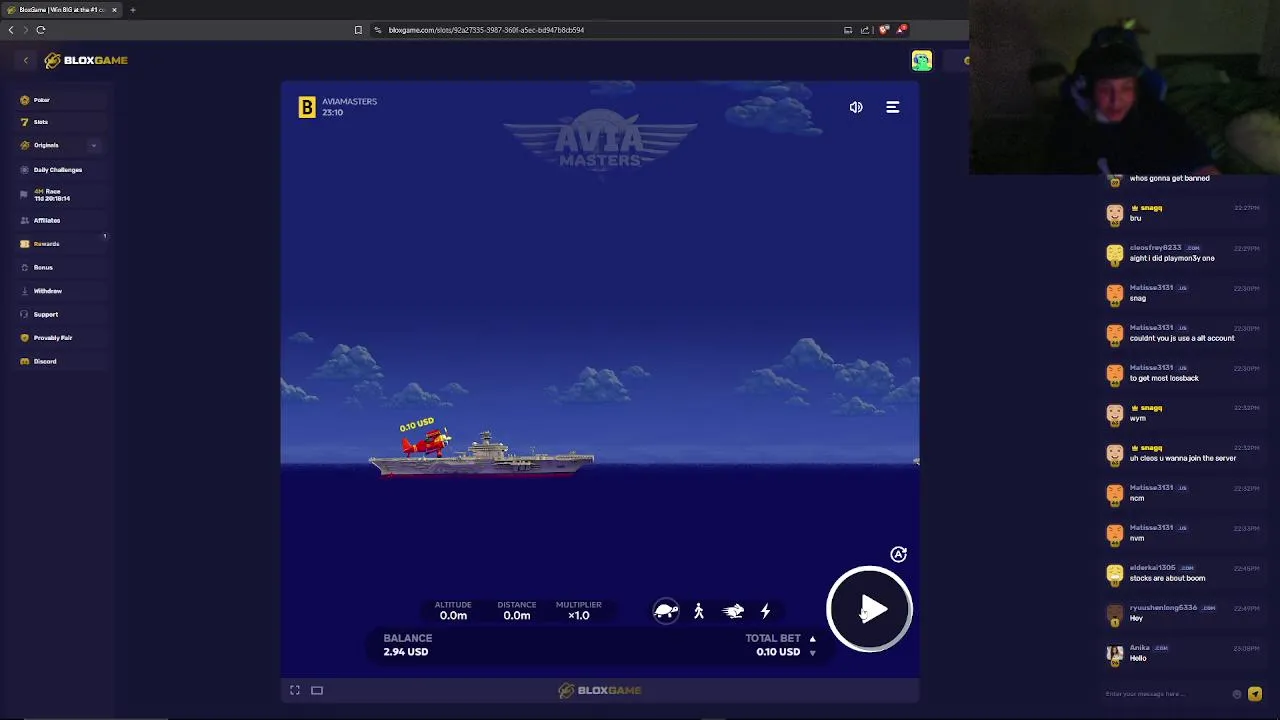Viewport: 1280px width, 720px height.
Task: Enter fullscreen mode for the game
Action: (x=295, y=690)
